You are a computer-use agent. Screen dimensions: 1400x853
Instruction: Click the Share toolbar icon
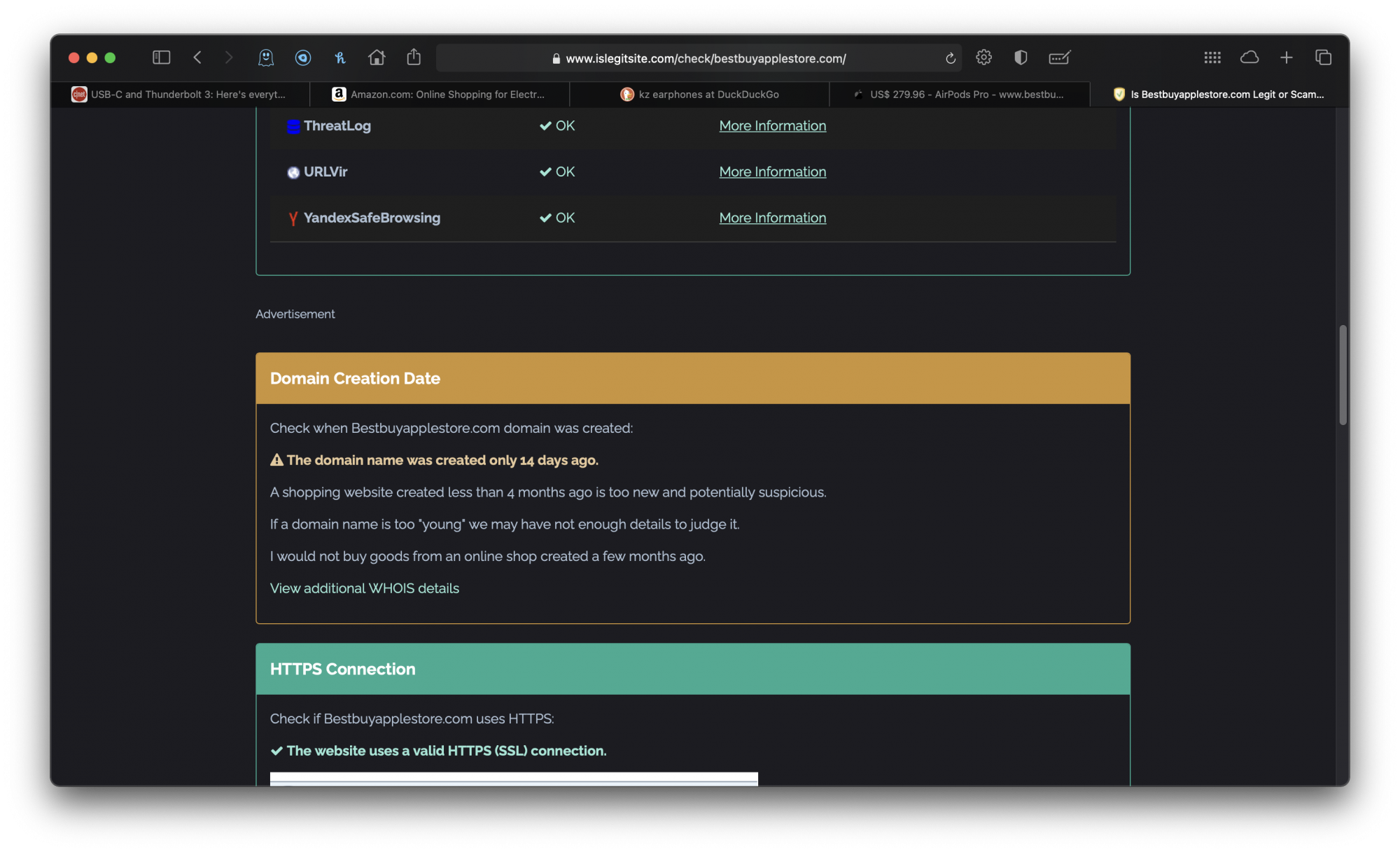pos(414,57)
